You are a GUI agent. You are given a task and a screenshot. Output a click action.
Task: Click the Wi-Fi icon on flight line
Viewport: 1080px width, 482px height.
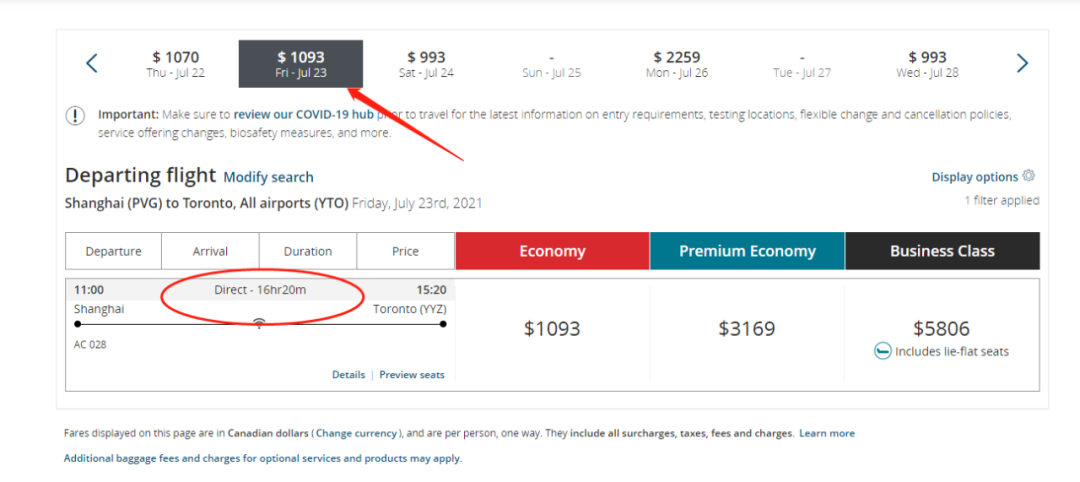coord(259,322)
